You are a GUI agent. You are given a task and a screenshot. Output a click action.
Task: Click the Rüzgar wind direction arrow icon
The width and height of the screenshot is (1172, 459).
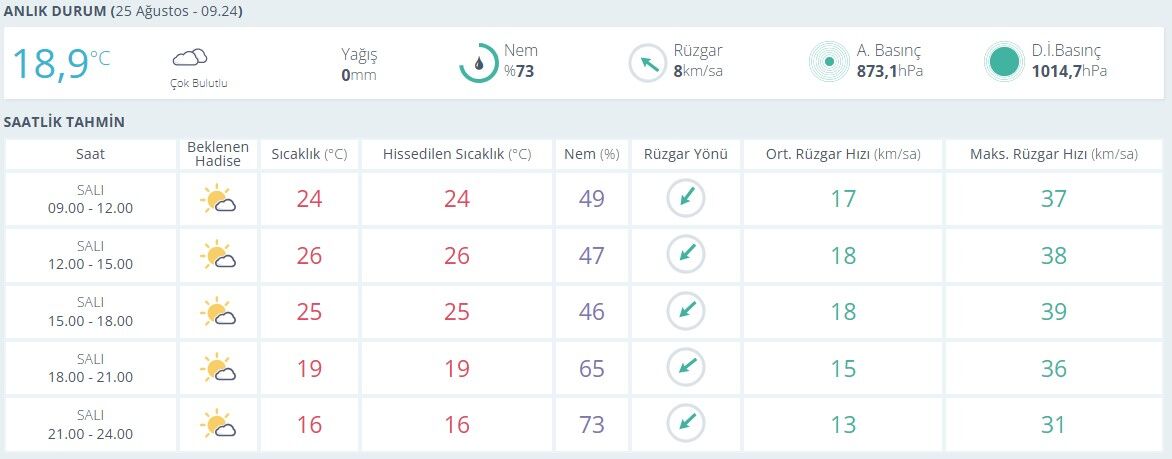[x=648, y=64]
